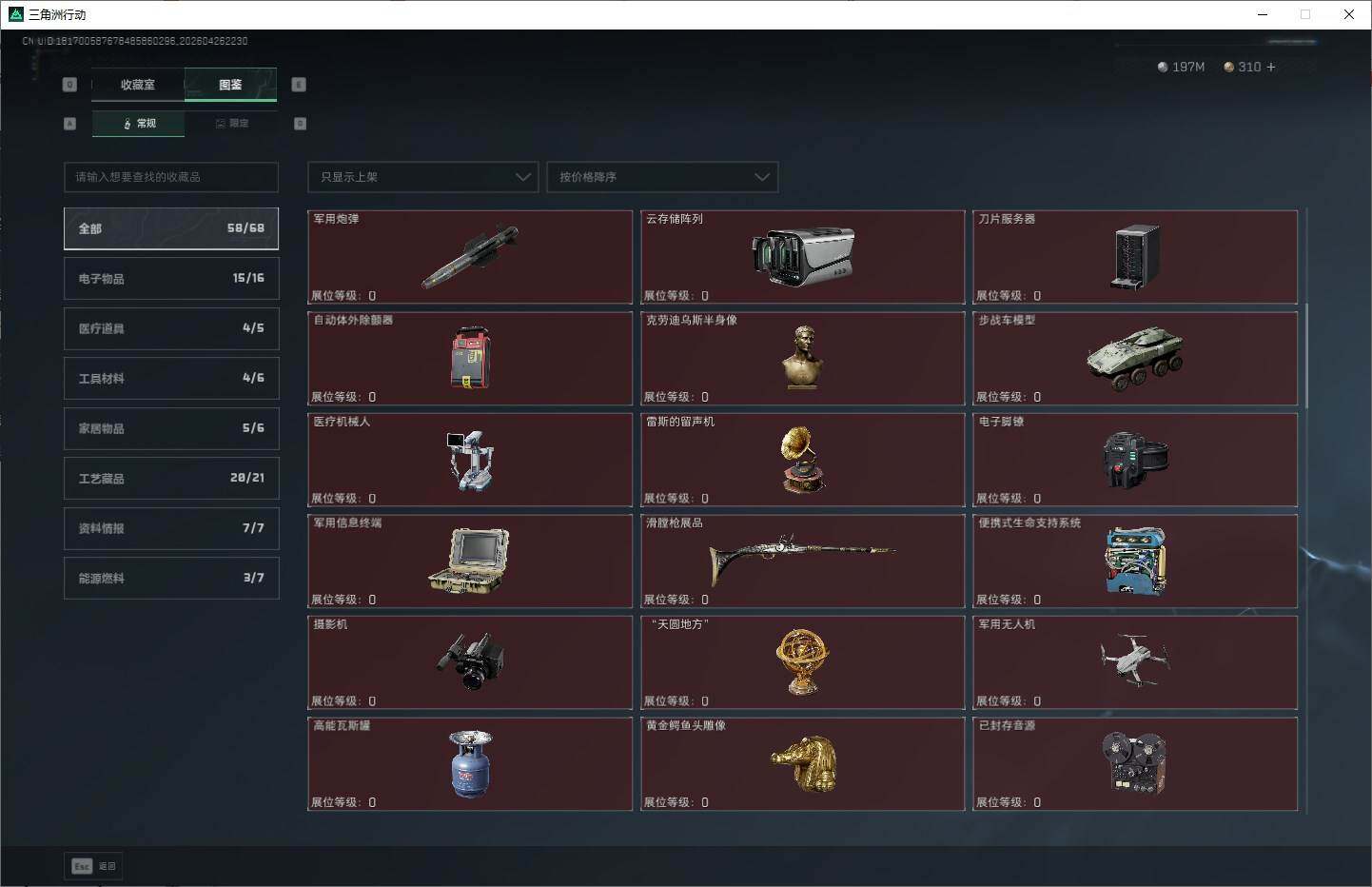Expand the 按价格降序 sort dropdown
This screenshot has height=887, width=1372.
tap(662, 177)
